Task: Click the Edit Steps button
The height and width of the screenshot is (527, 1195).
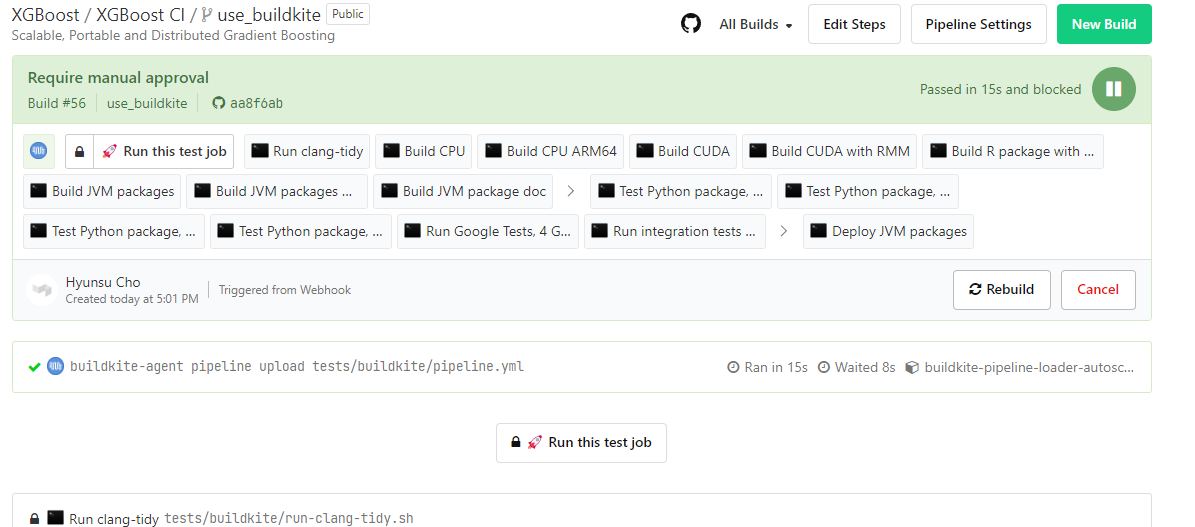Action: [854, 24]
